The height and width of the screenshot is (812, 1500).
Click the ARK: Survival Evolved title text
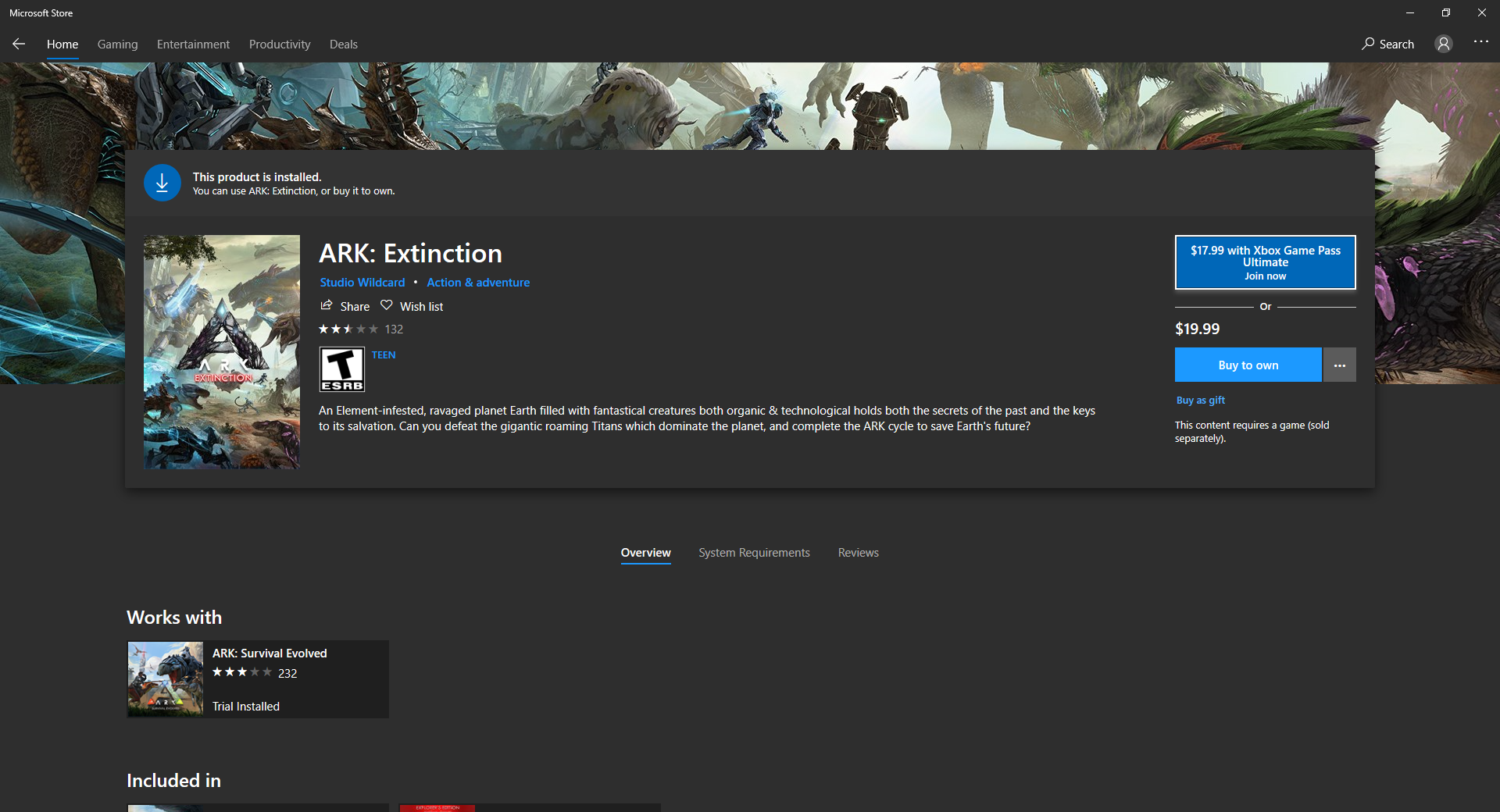[x=270, y=654]
